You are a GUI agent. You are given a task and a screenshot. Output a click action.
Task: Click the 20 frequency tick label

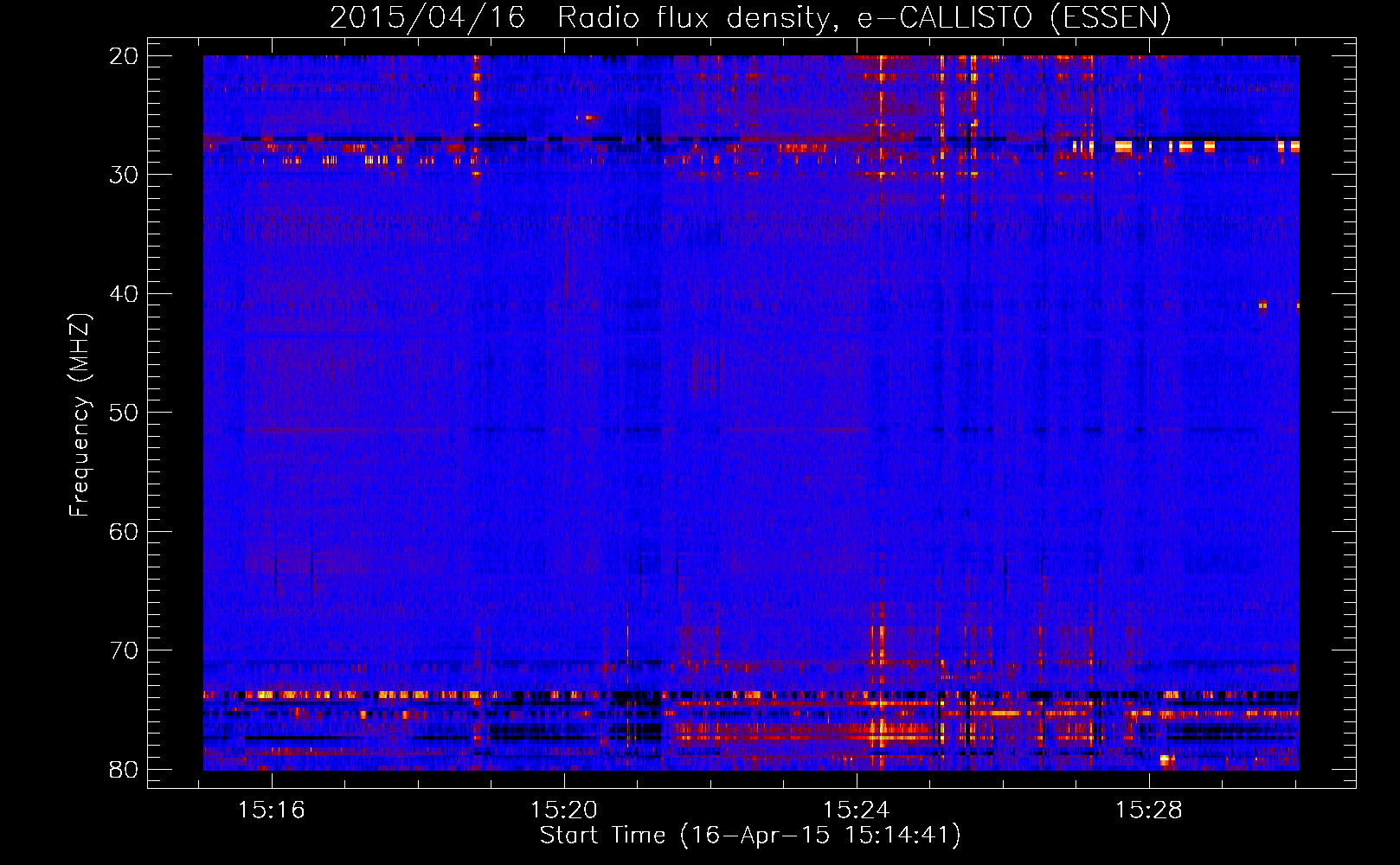click(124, 56)
